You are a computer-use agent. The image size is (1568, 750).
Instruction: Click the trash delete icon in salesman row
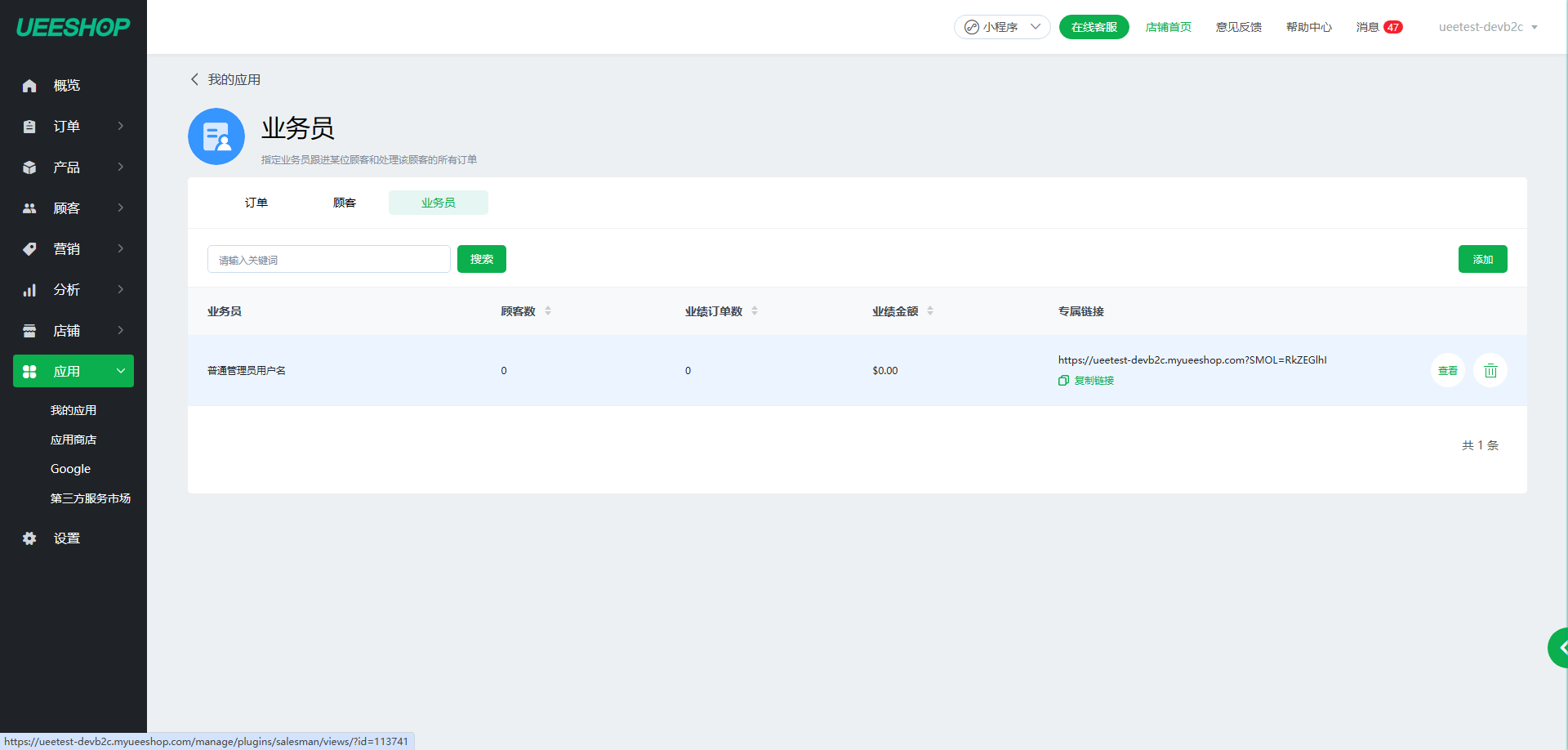click(x=1490, y=371)
